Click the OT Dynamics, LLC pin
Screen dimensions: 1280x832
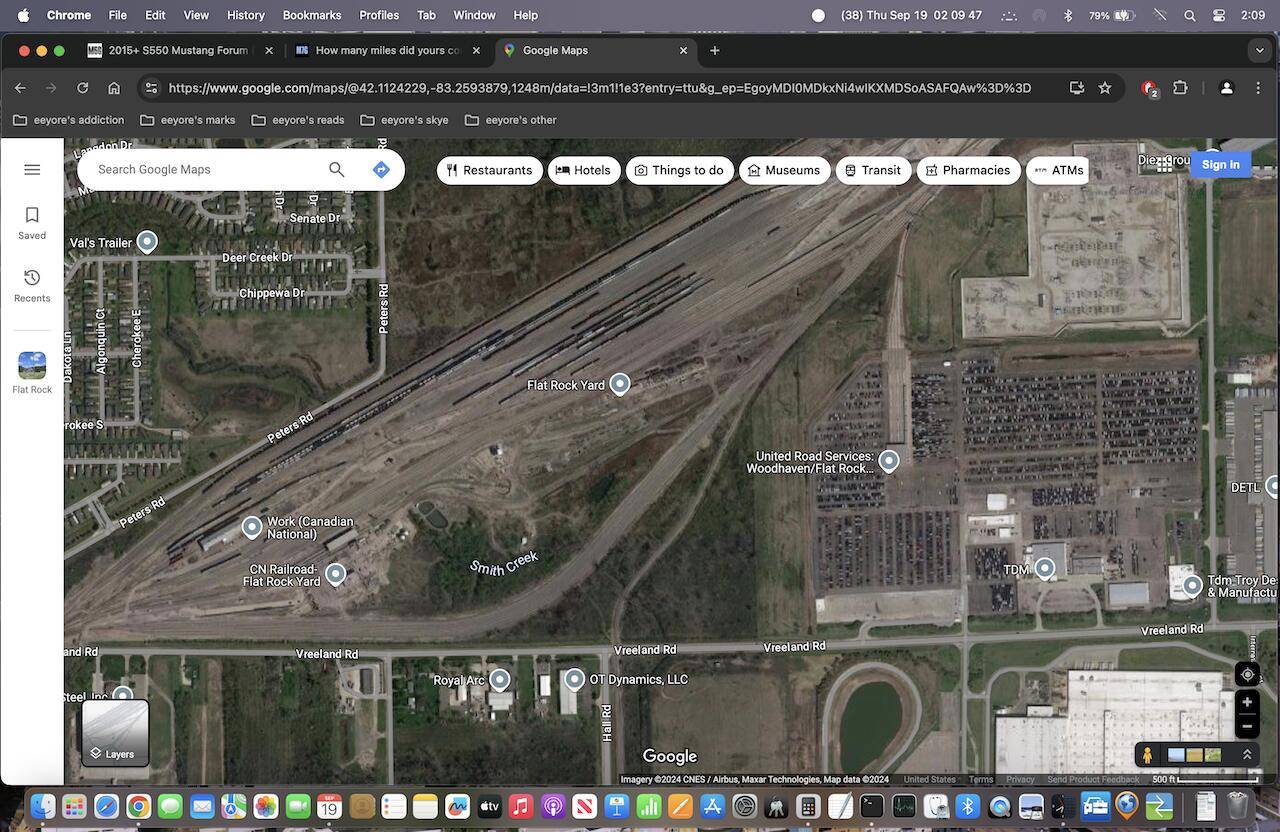point(574,680)
